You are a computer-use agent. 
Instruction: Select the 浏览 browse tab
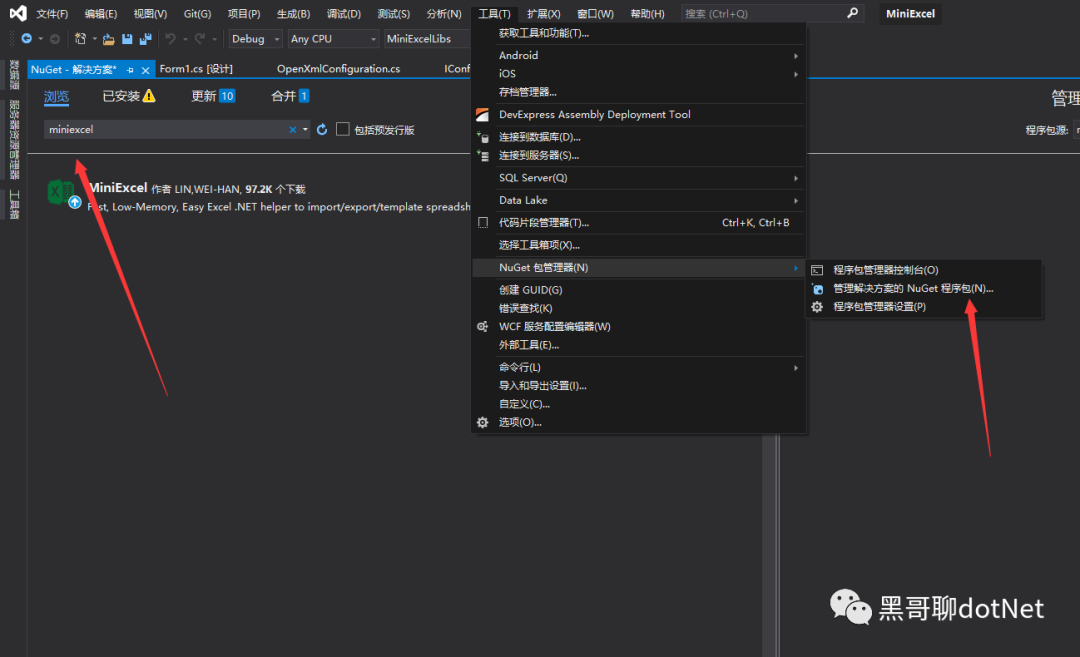(56, 96)
